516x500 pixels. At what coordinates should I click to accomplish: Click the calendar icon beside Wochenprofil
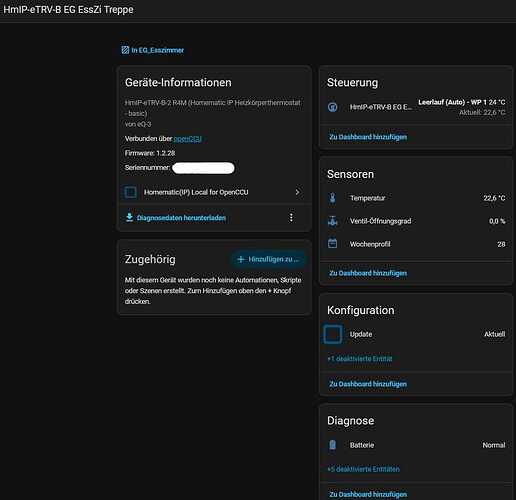332,244
